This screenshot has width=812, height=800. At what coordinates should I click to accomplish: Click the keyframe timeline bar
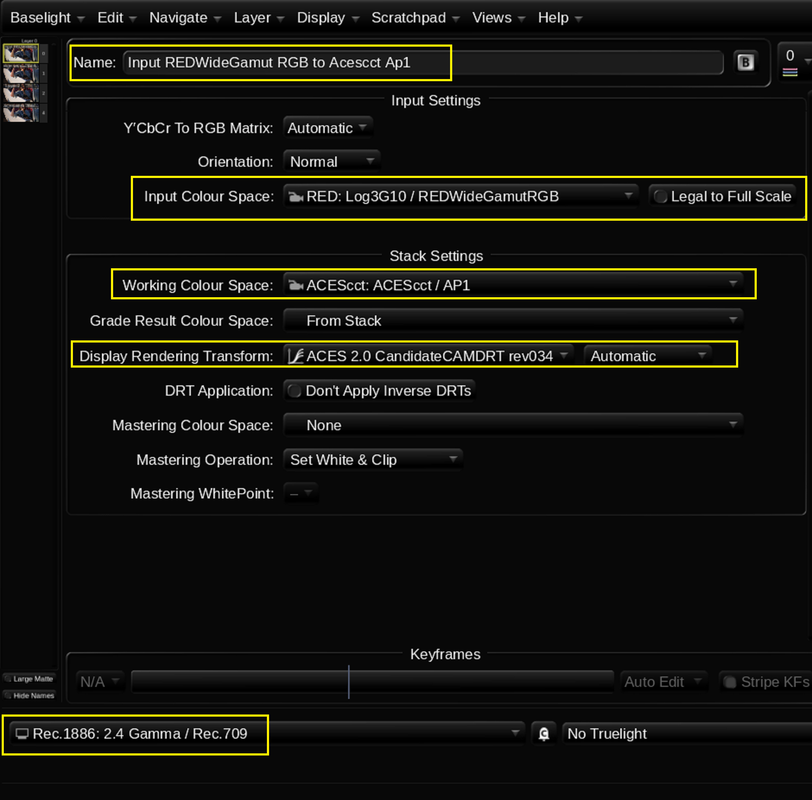(x=372, y=681)
